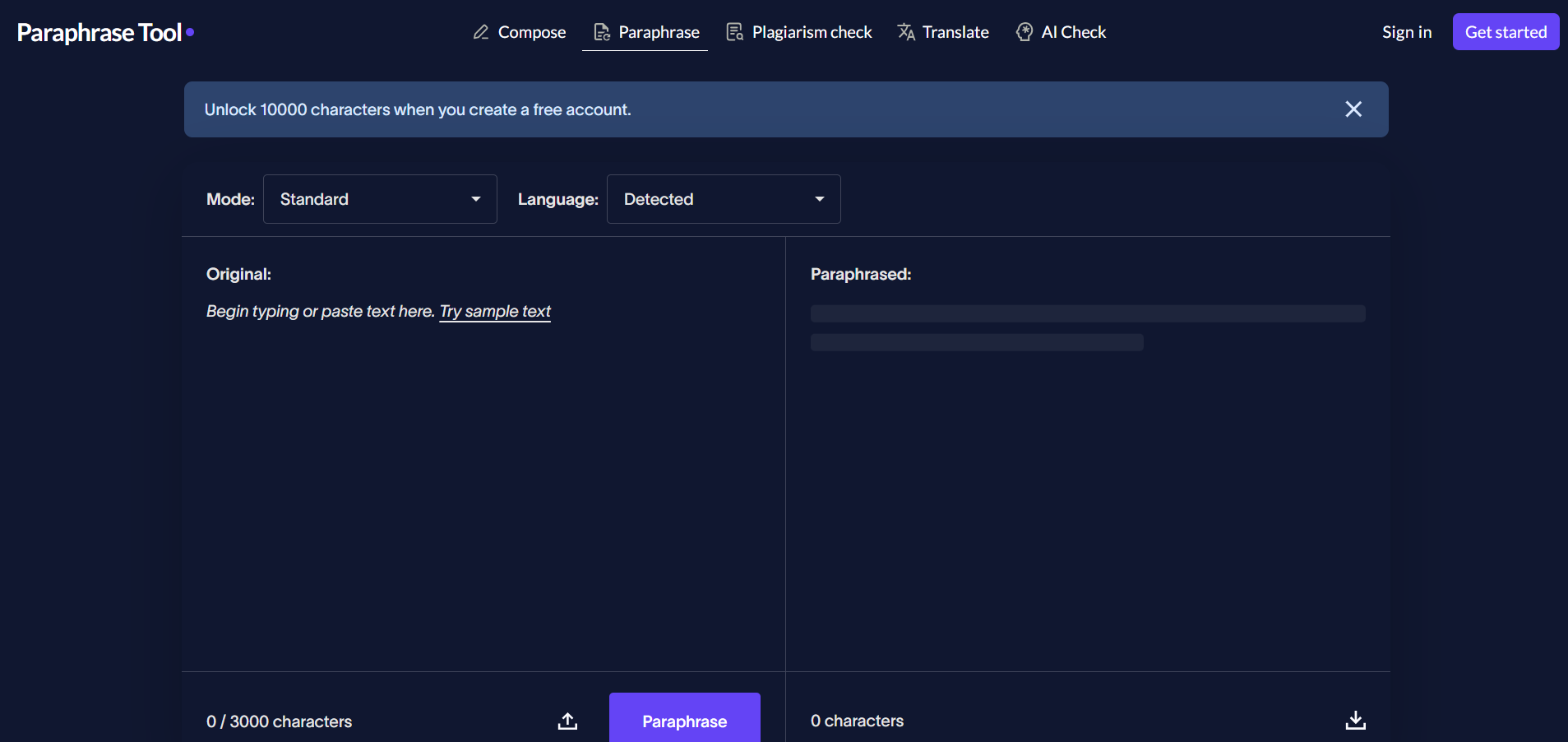Viewport: 1568px width, 742px height.
Task: Switch to the Compose tab
Action: point(531,32)
